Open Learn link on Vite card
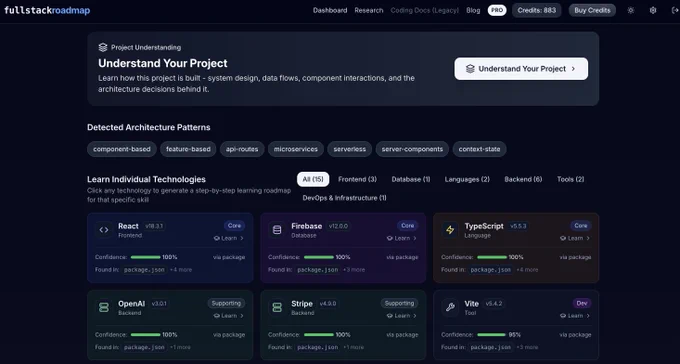The image size is (680, 364). (575, 316)
